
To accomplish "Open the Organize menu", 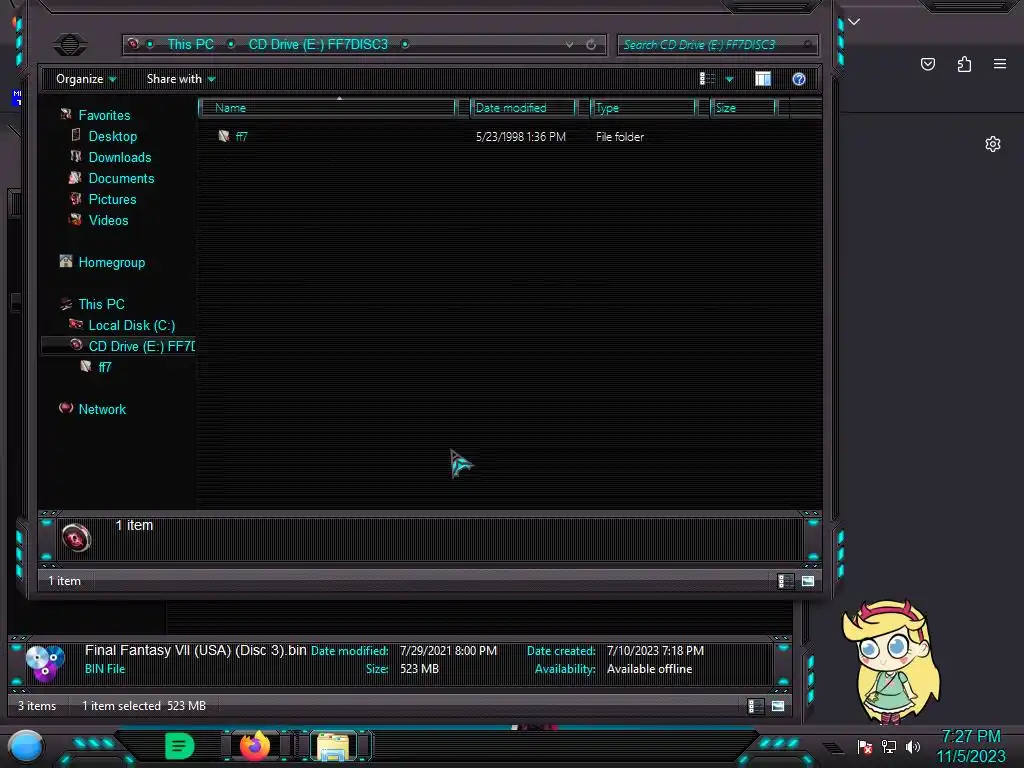I will pyautogui.click(x=86, y=79).
